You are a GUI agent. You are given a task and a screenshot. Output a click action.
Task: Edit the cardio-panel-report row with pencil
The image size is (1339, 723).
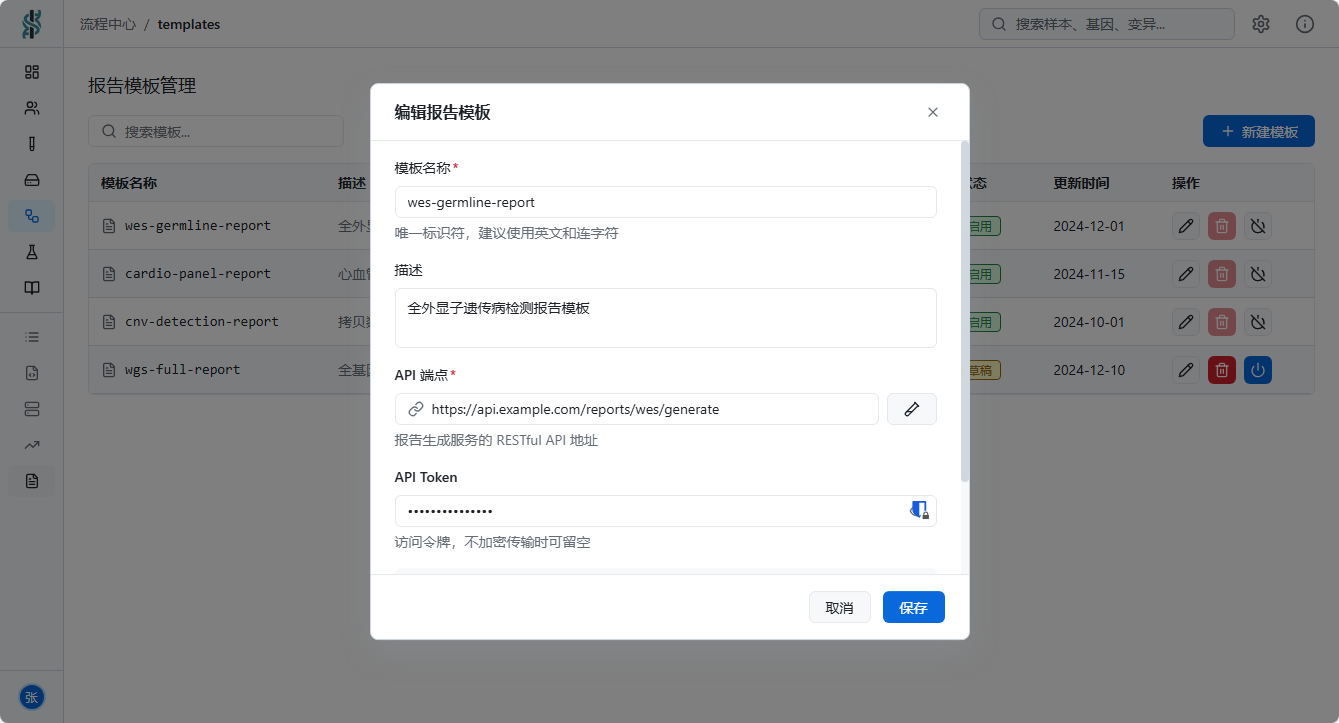[x=1186, y=274]
